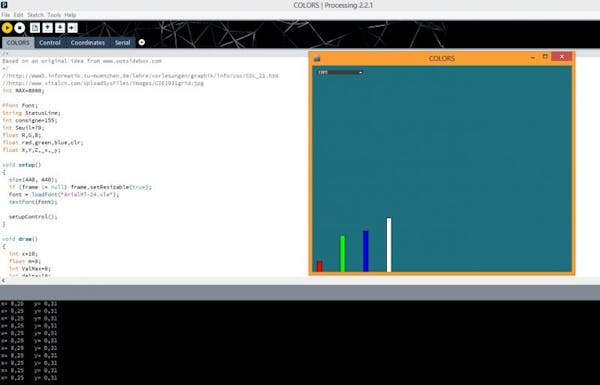Click the green bar in the sketch
This screenshot has height=385, width=600.
click(342, 254)
